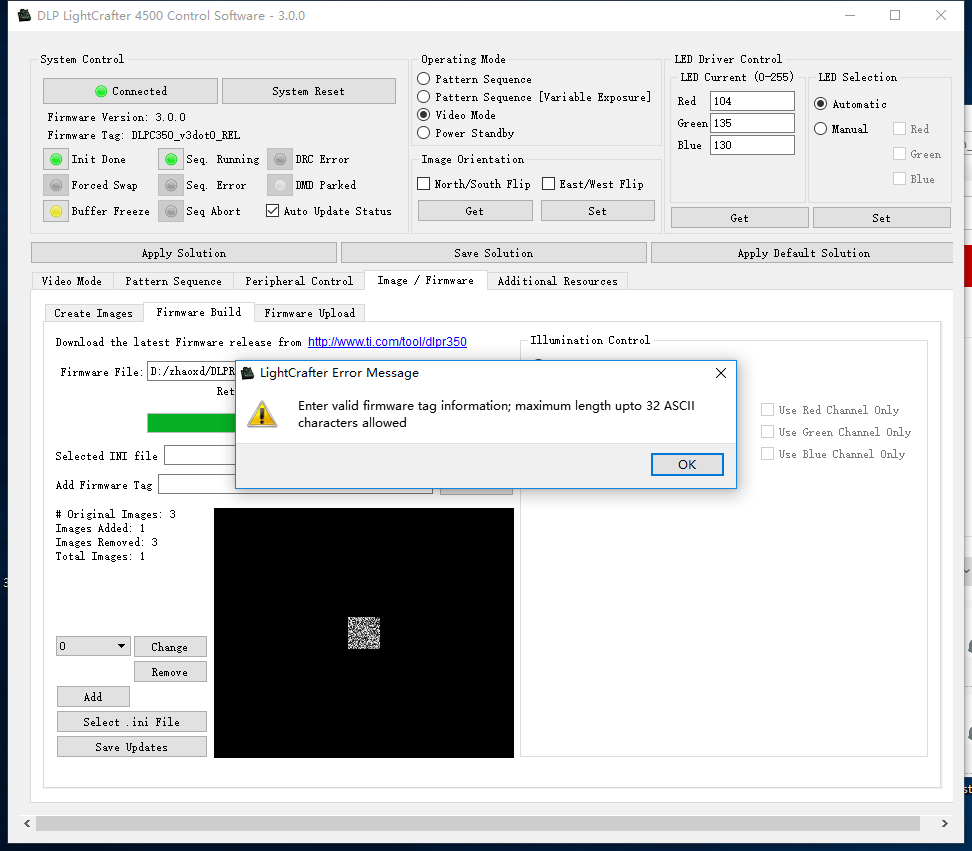Click the Red LED current field

(x=751, y=101)
